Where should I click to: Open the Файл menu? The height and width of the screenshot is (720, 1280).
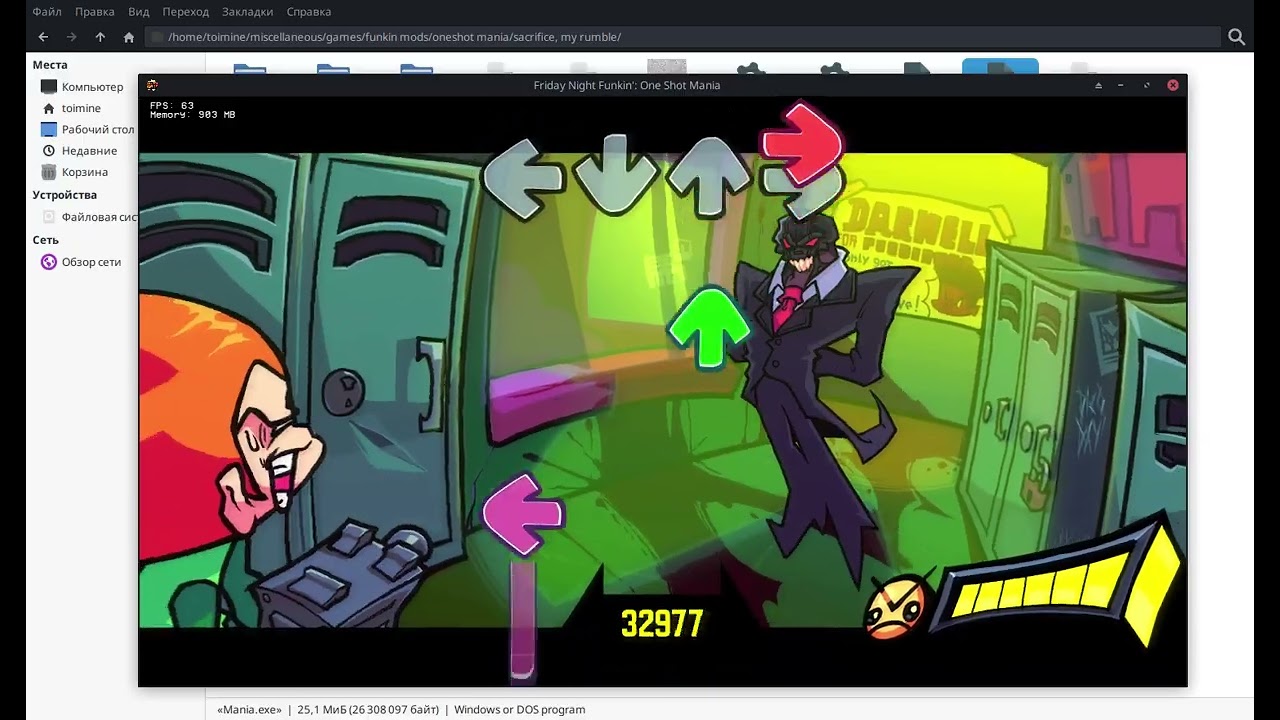(46, 12)
